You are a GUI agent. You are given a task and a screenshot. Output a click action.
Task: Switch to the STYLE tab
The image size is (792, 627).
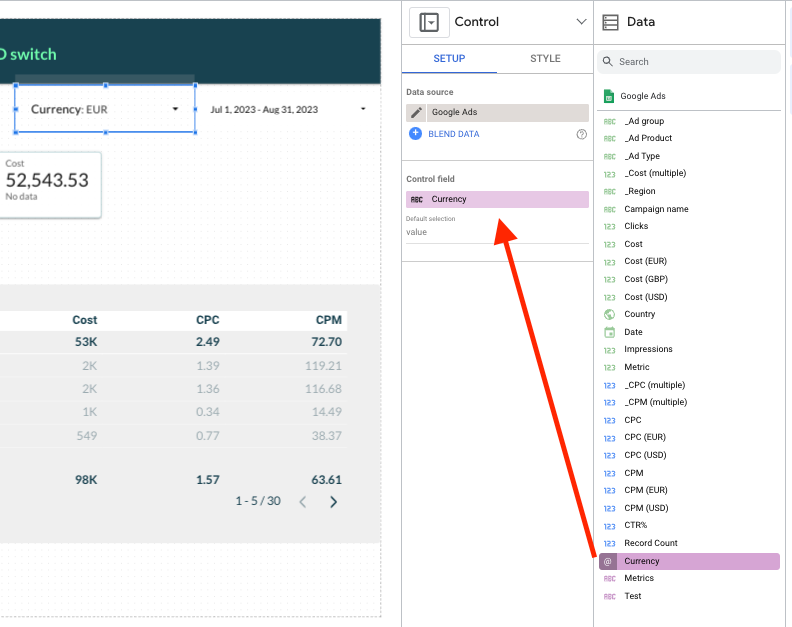point(545,59)
